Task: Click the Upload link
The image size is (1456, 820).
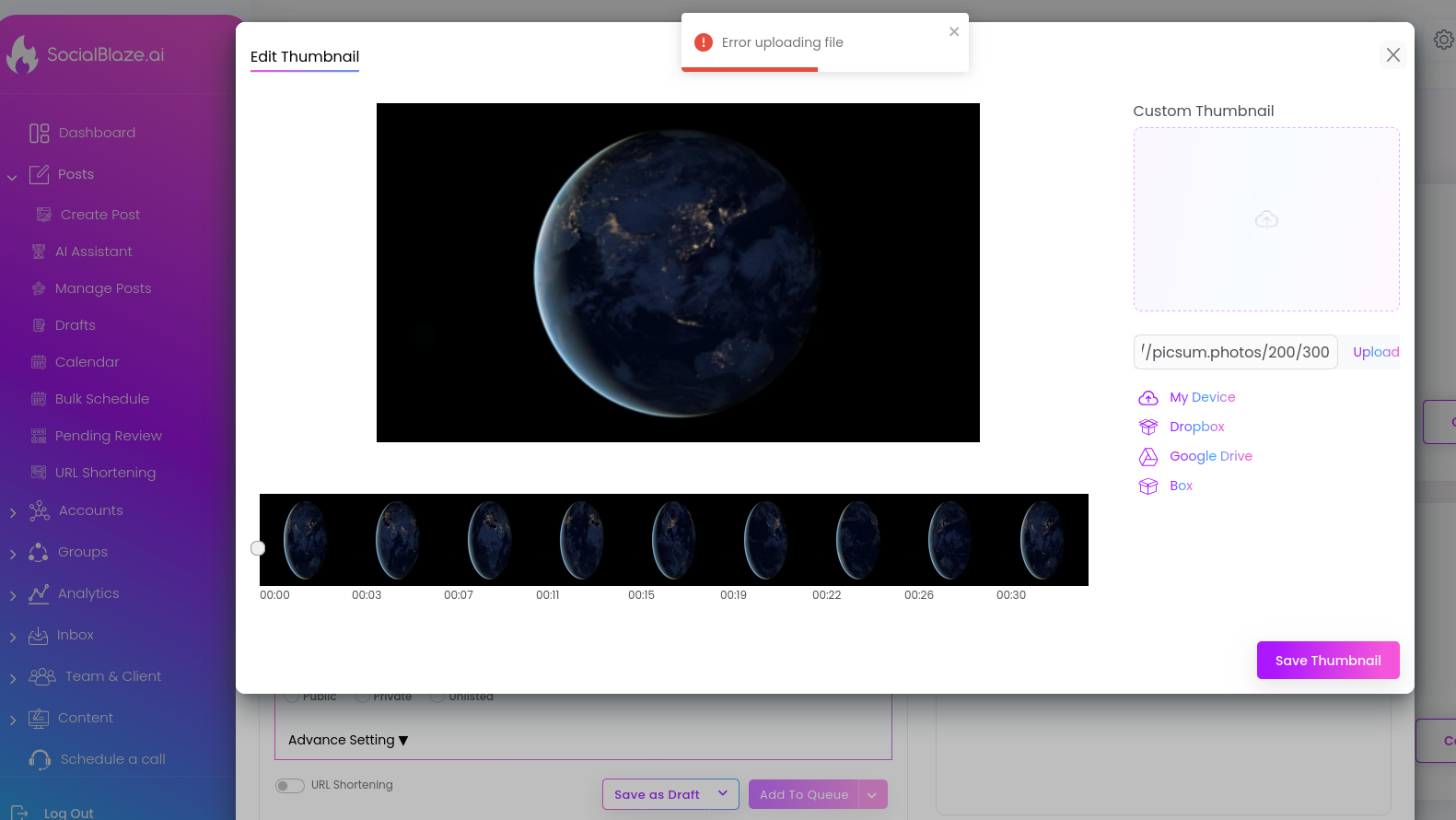Action: pyautogui.click(x=1376, y=352)
